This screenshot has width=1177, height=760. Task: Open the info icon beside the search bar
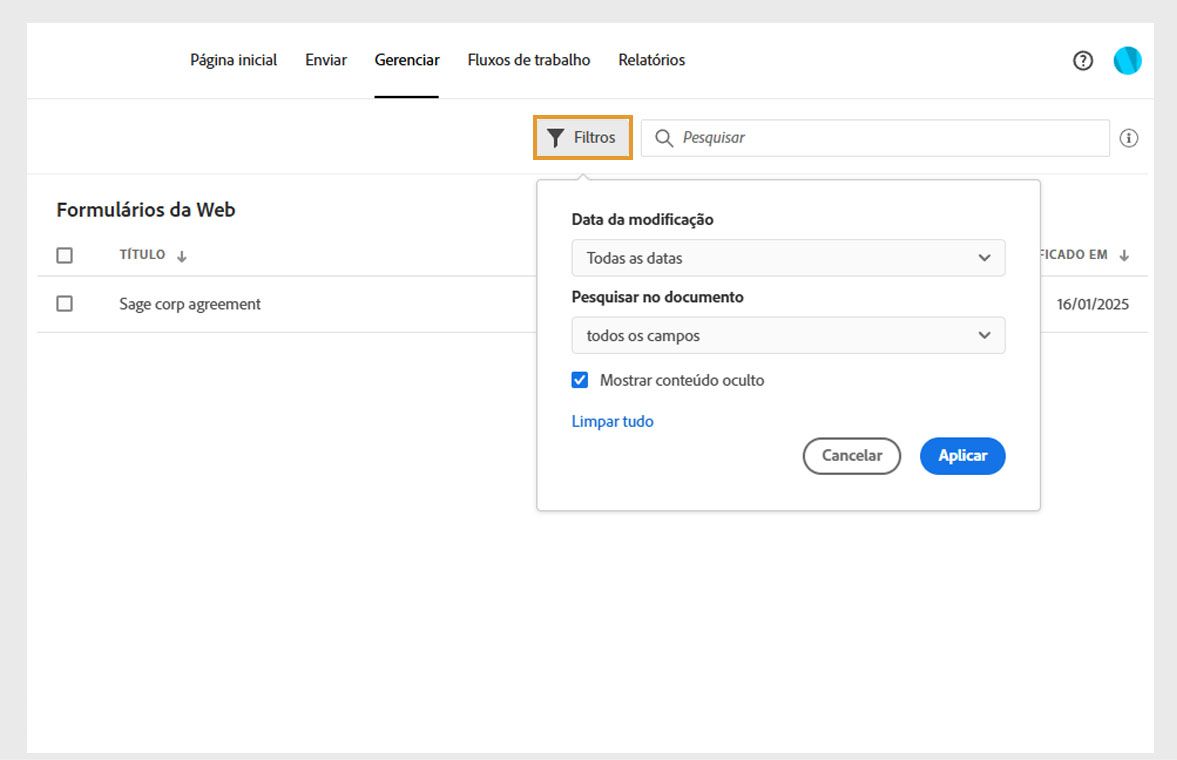coord(1129,138)
